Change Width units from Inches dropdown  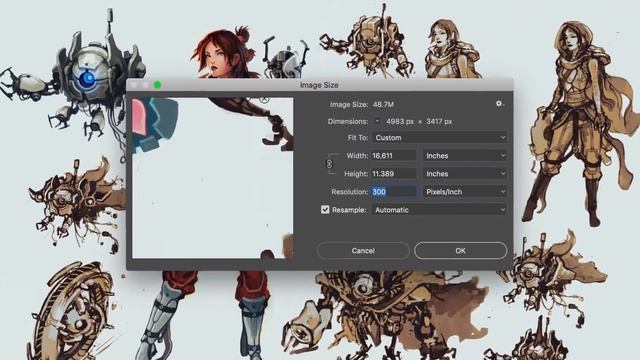(465, 156)
